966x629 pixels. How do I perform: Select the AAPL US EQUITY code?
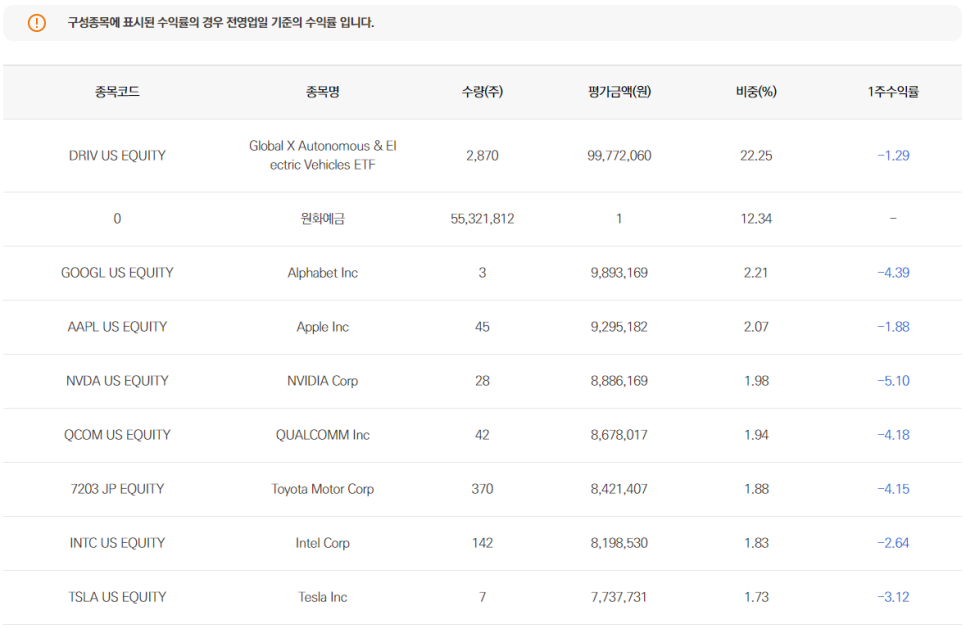tap(117, 327)
